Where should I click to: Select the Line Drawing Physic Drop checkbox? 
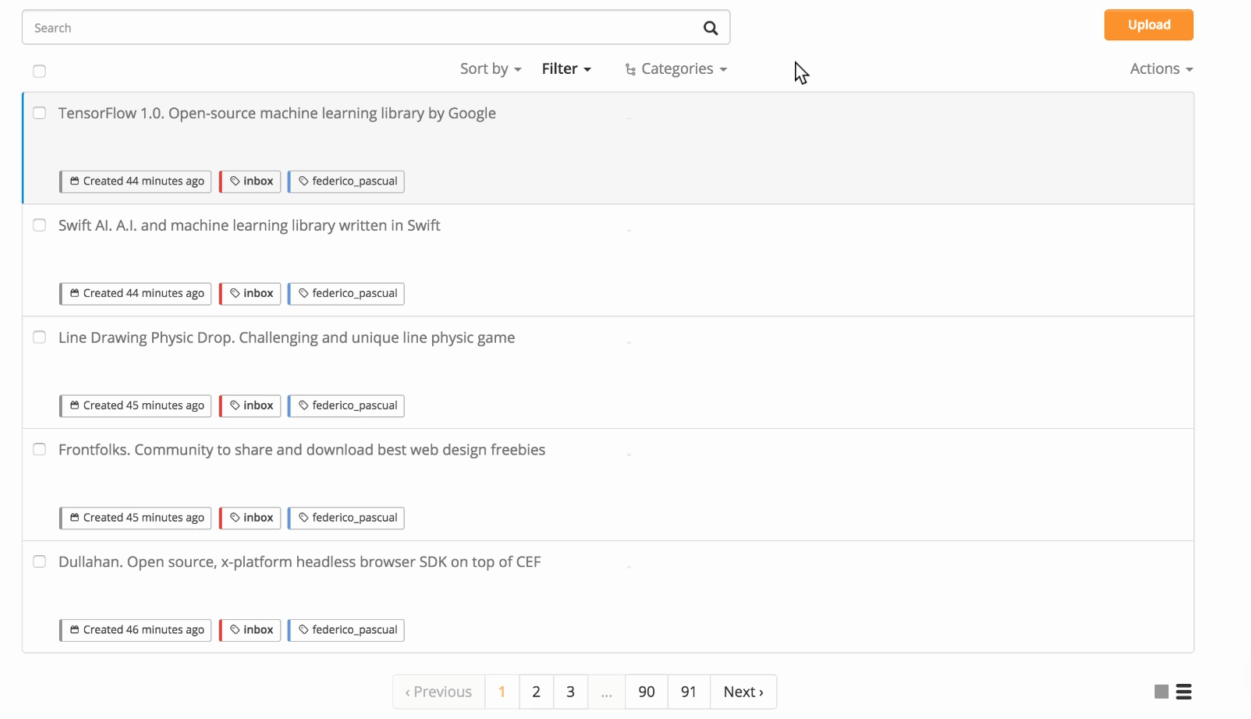39,337
